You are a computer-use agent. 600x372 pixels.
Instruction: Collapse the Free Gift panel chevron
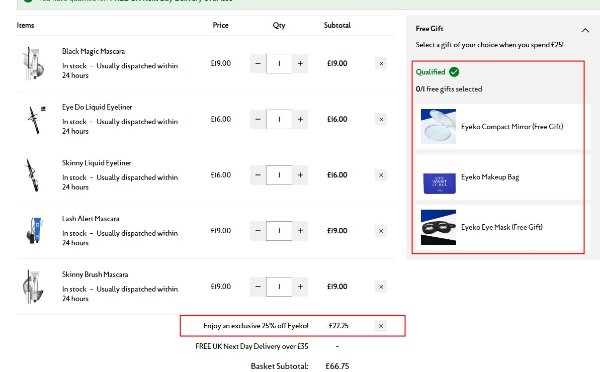click(x=585, y=30)
